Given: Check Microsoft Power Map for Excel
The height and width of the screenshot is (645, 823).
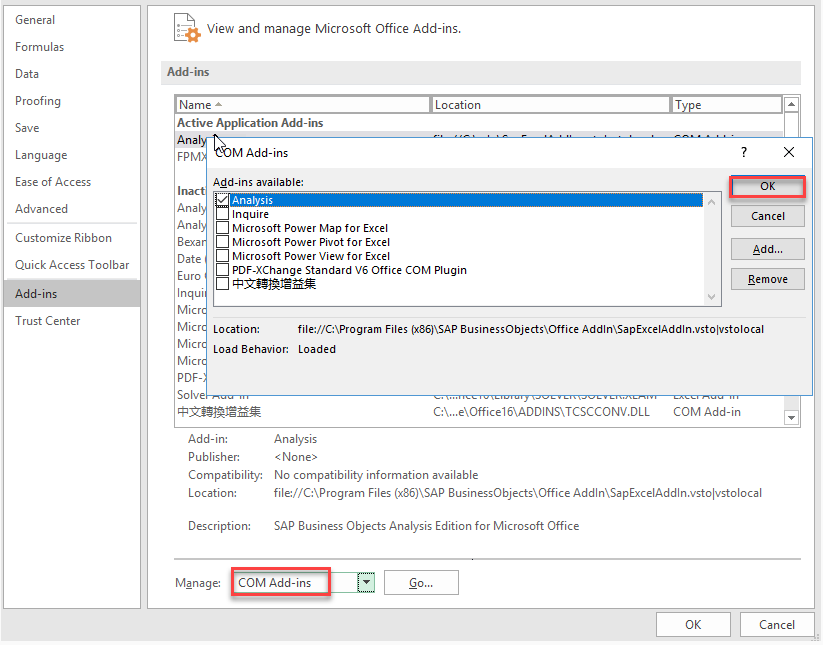Looking at the screenshot, I should tap(222, 228).
